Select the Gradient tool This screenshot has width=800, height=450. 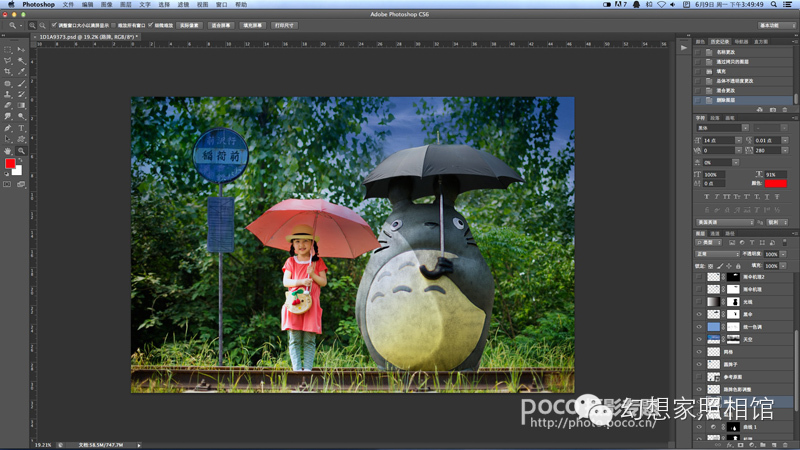coord(21,106)
